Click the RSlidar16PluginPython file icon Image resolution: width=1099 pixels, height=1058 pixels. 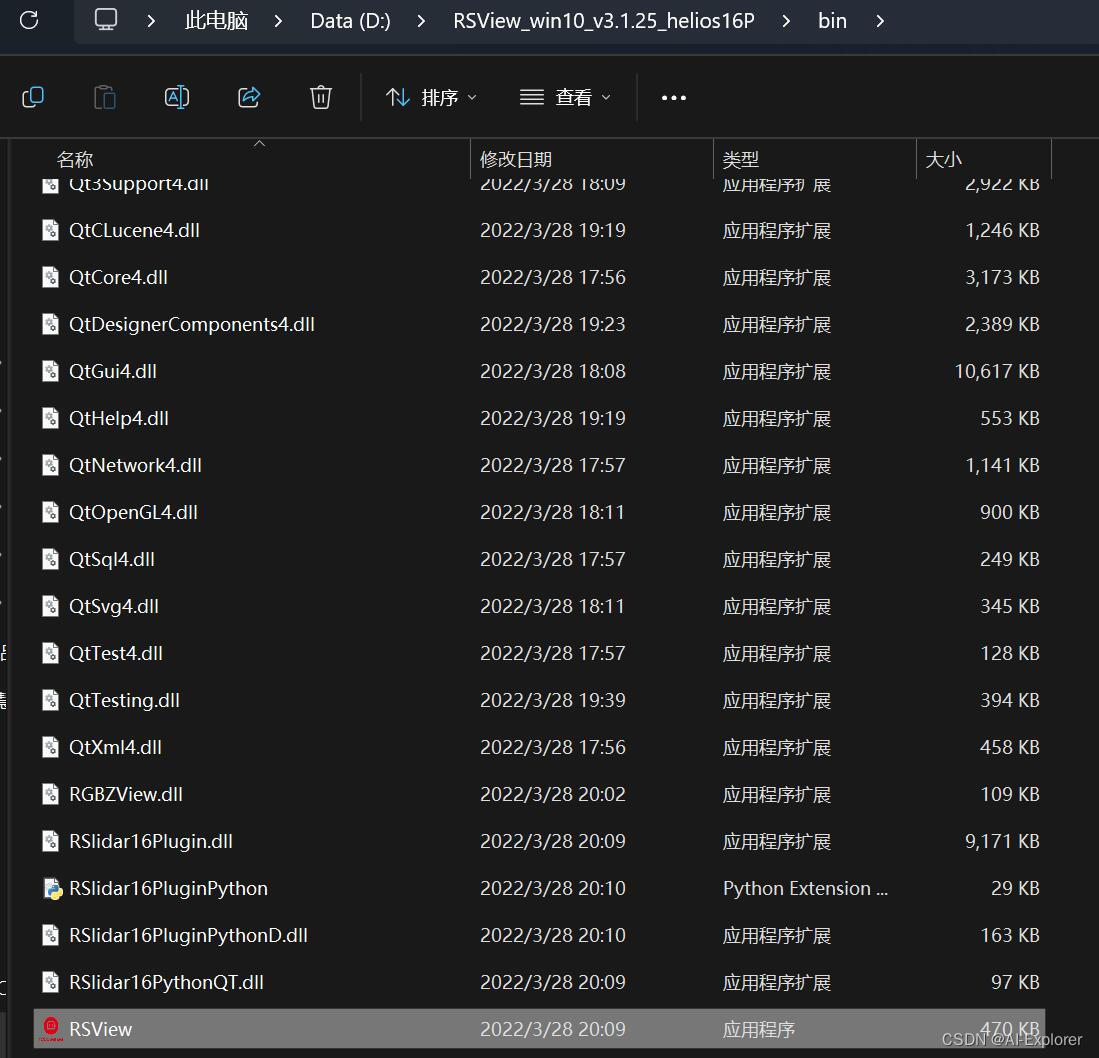pyautogui.click(x=52, y=888)
